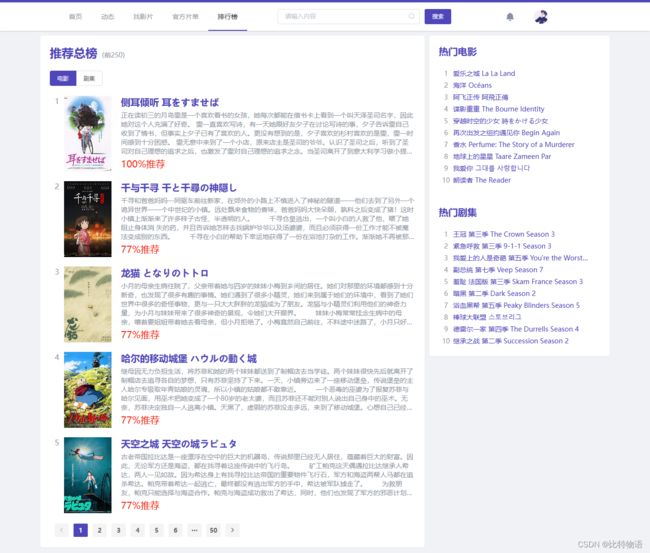The width and height of the screenshot is (650, 553).
Task: Open Océans in hot movies list
Action: pyautogui.click(x=472, y=85)
